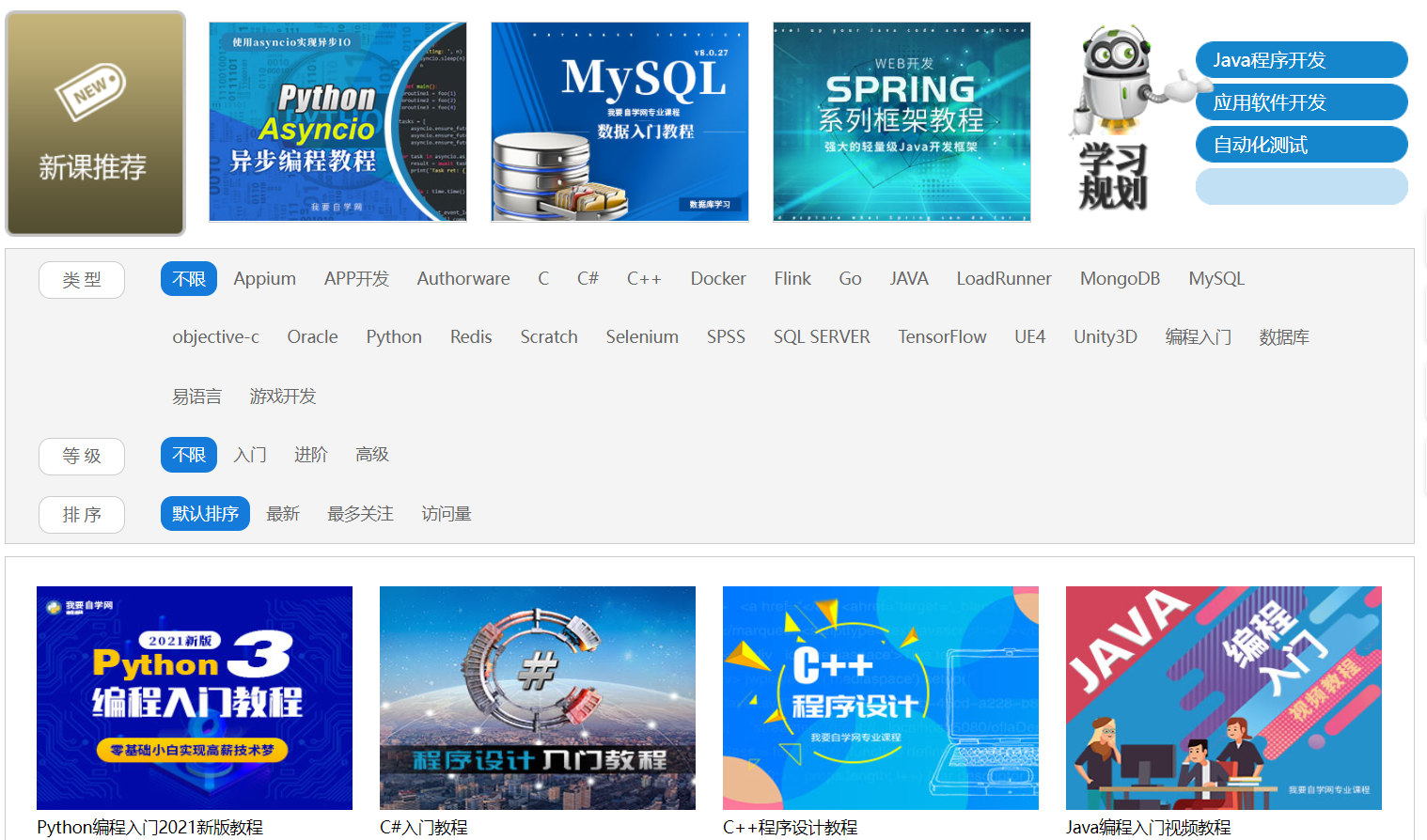Filter courses by Python type
The image size is (1427, 840).
[394, 337]
